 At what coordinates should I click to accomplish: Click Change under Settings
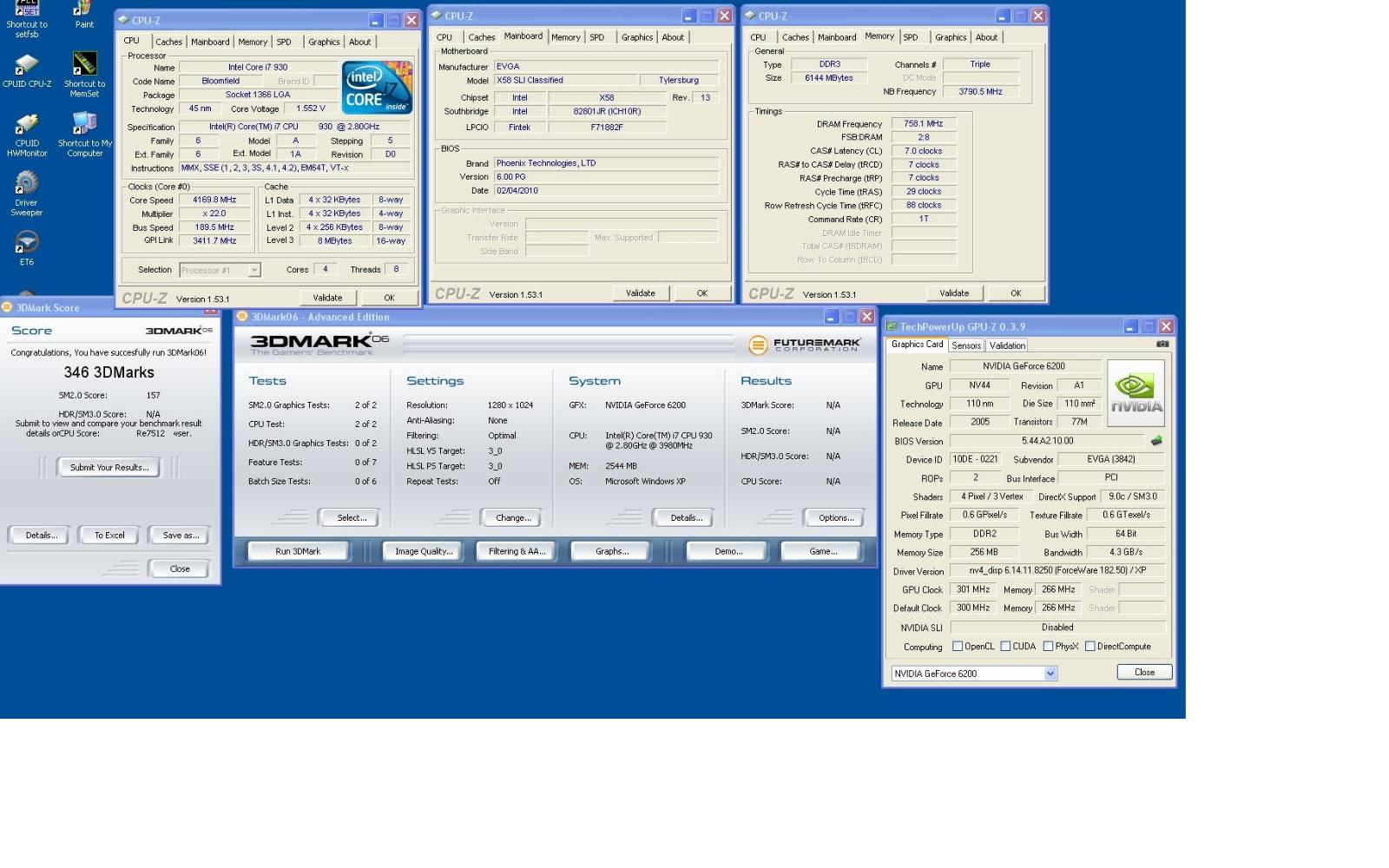[x=513, y=518]
